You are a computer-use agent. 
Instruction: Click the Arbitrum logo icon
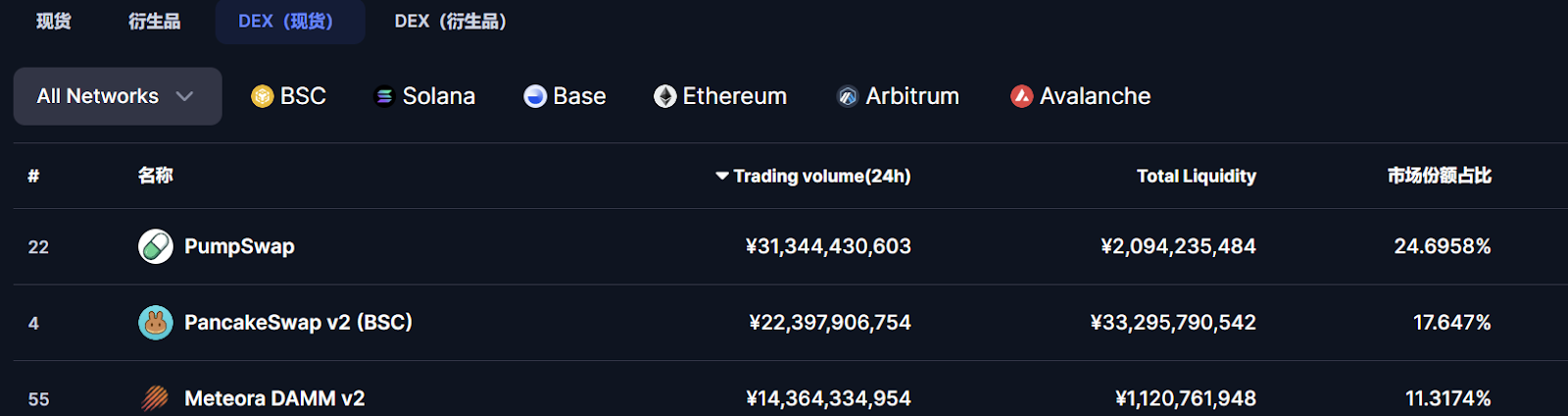click(848, 96)
